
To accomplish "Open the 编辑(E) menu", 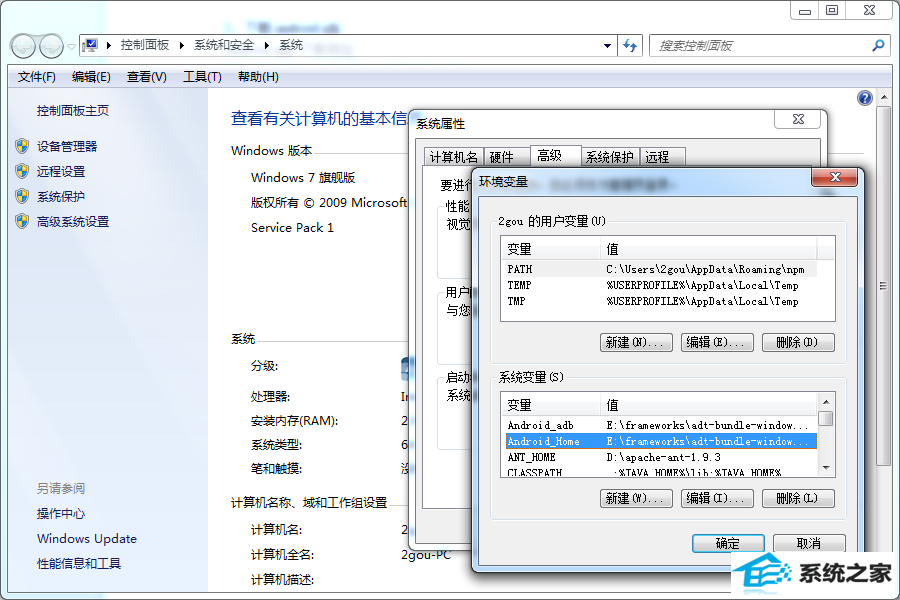I will pyautogui.click(x=91, y=77).
